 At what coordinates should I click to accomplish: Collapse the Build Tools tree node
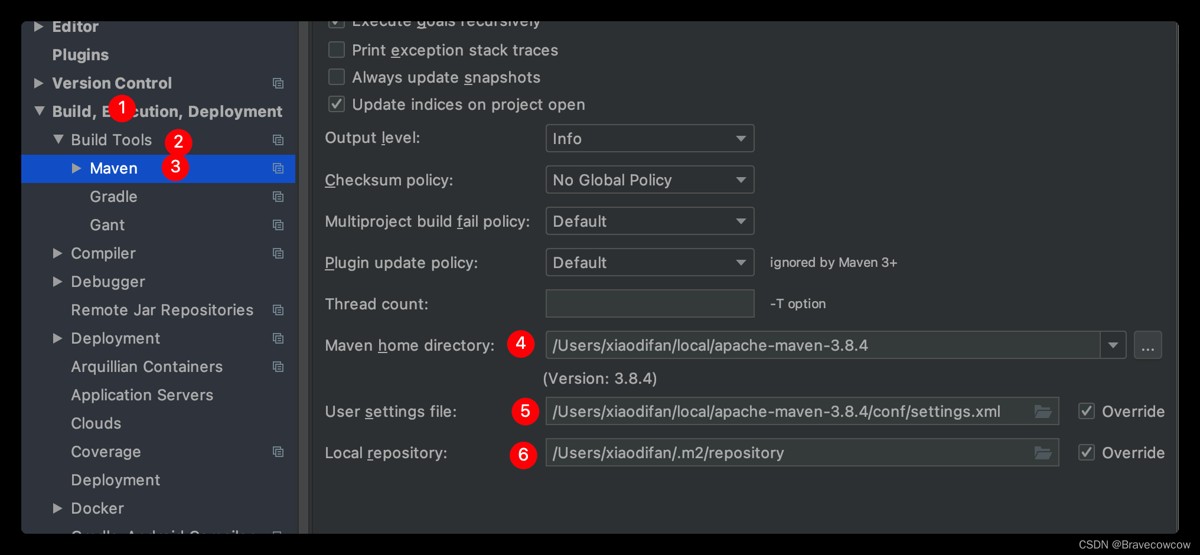pyautogui.click(x=58, y=140)
